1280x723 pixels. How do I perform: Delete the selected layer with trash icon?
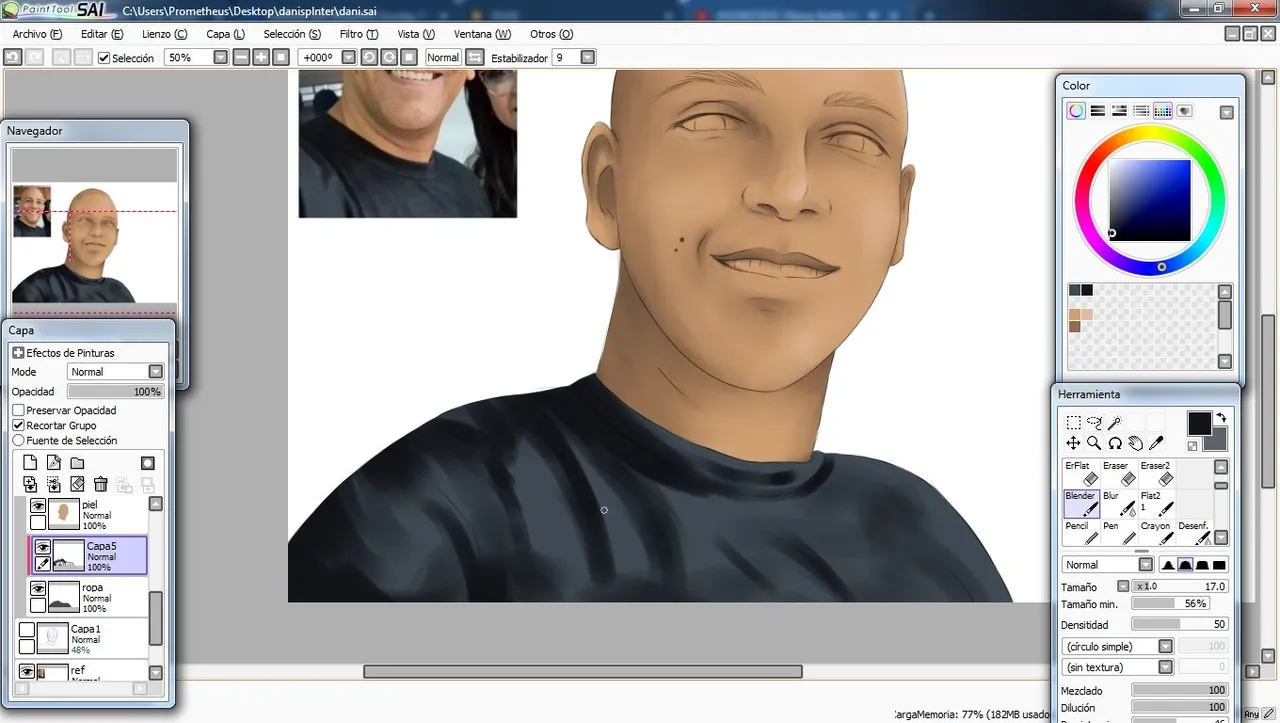[x=100, y=484]
